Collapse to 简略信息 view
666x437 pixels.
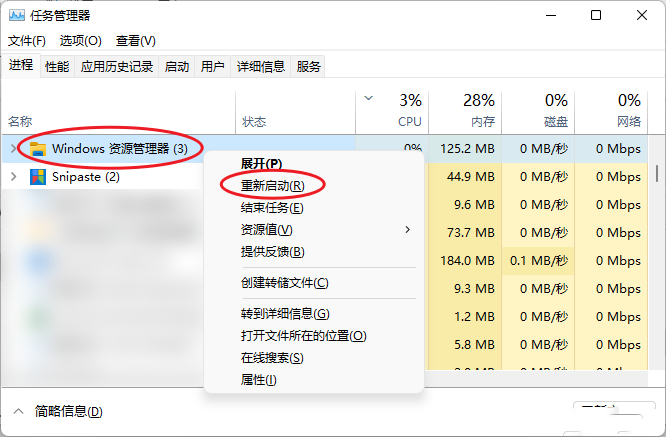point(58,411)
